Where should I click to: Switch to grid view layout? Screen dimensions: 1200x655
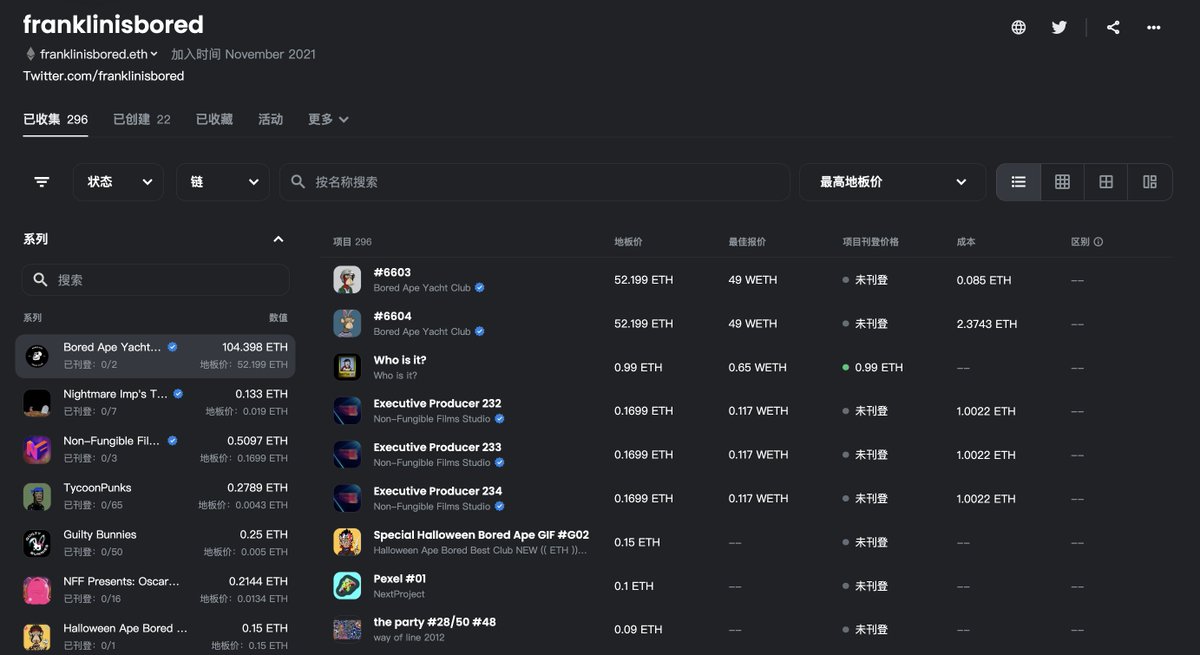coord(1062,182)
